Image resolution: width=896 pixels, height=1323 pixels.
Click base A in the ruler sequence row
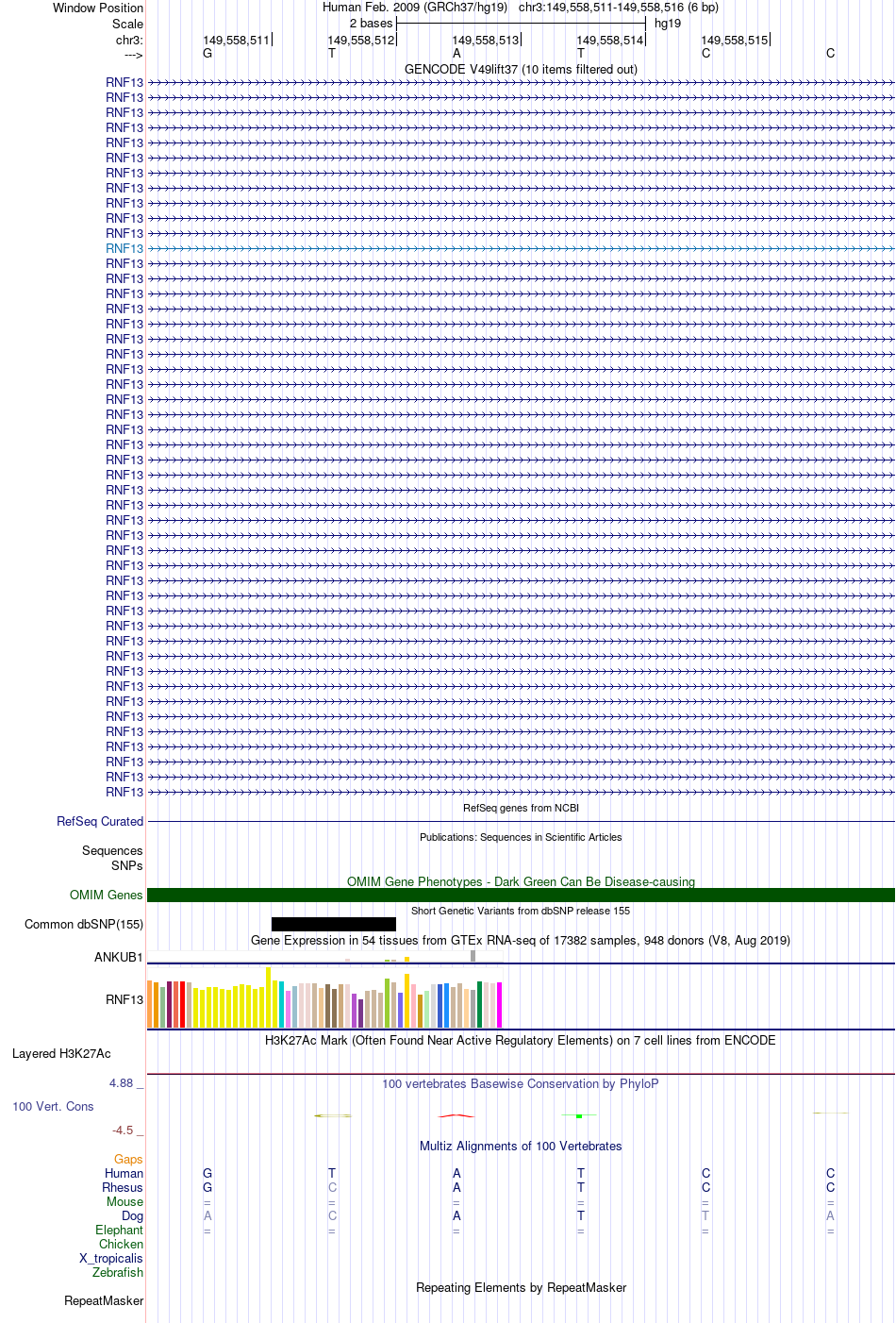tap(456, 54)
